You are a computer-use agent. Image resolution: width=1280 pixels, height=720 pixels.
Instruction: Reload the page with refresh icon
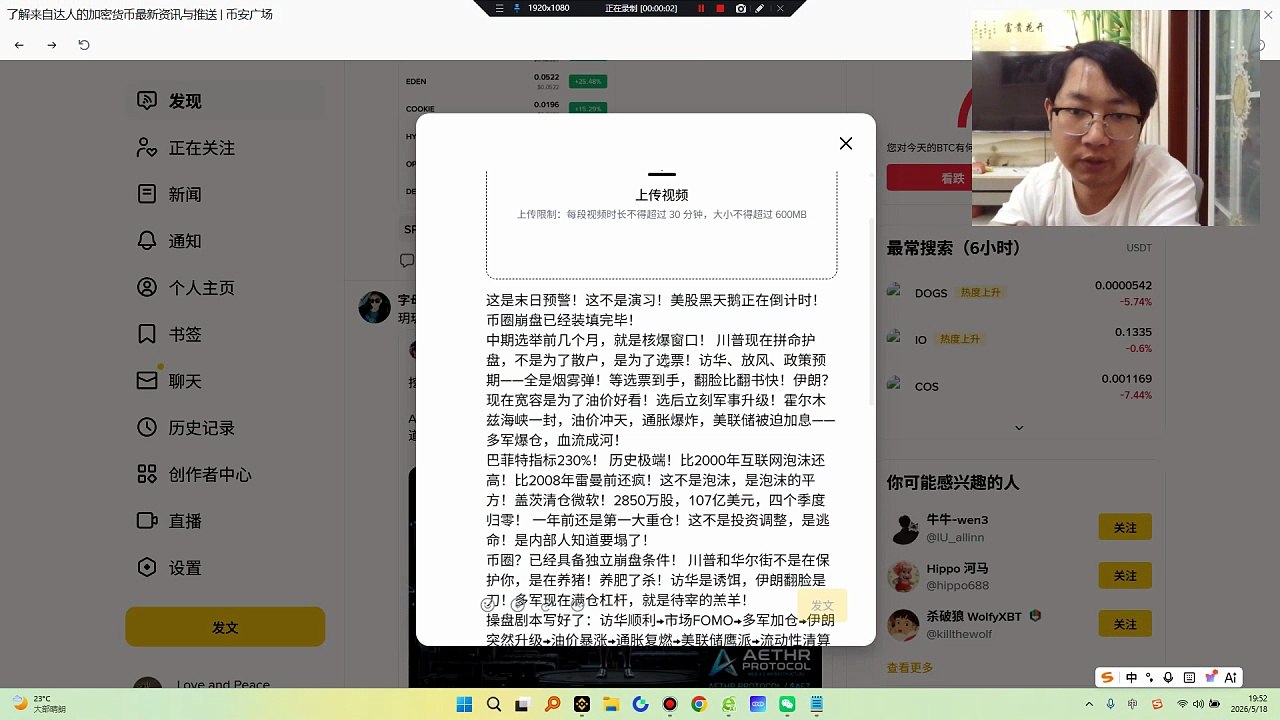[x=84, y=45]
